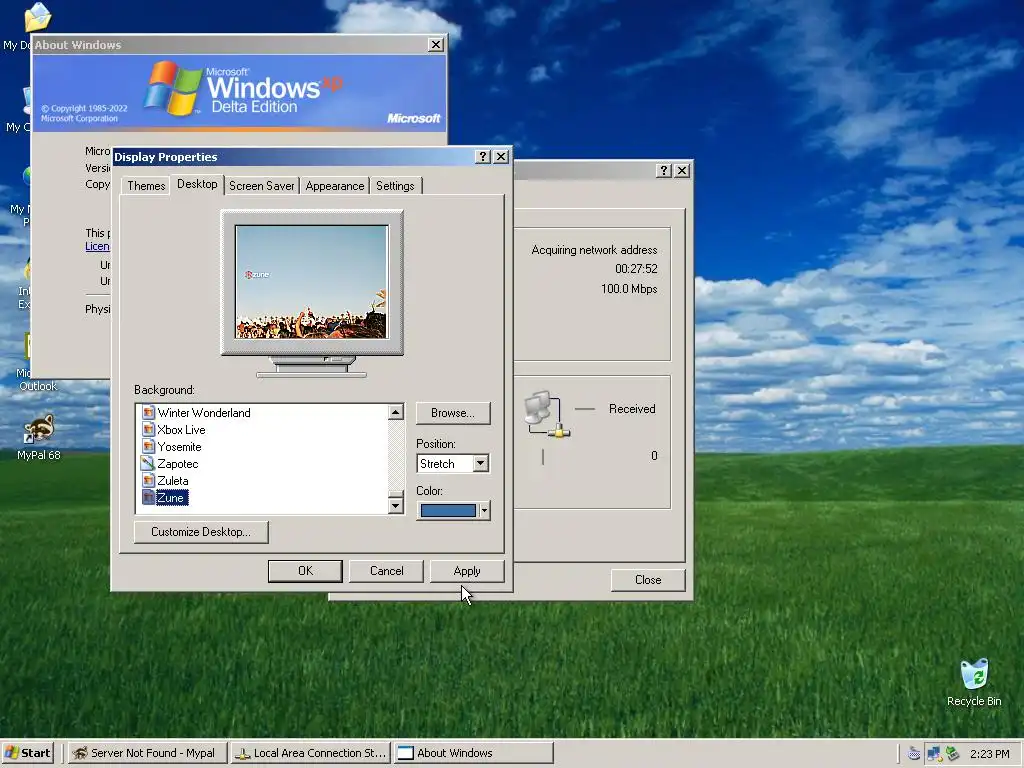The width and height of the screenshot is (1024, 768).
Task: Open the Themes tab
Action: click(x=146, y=186)
